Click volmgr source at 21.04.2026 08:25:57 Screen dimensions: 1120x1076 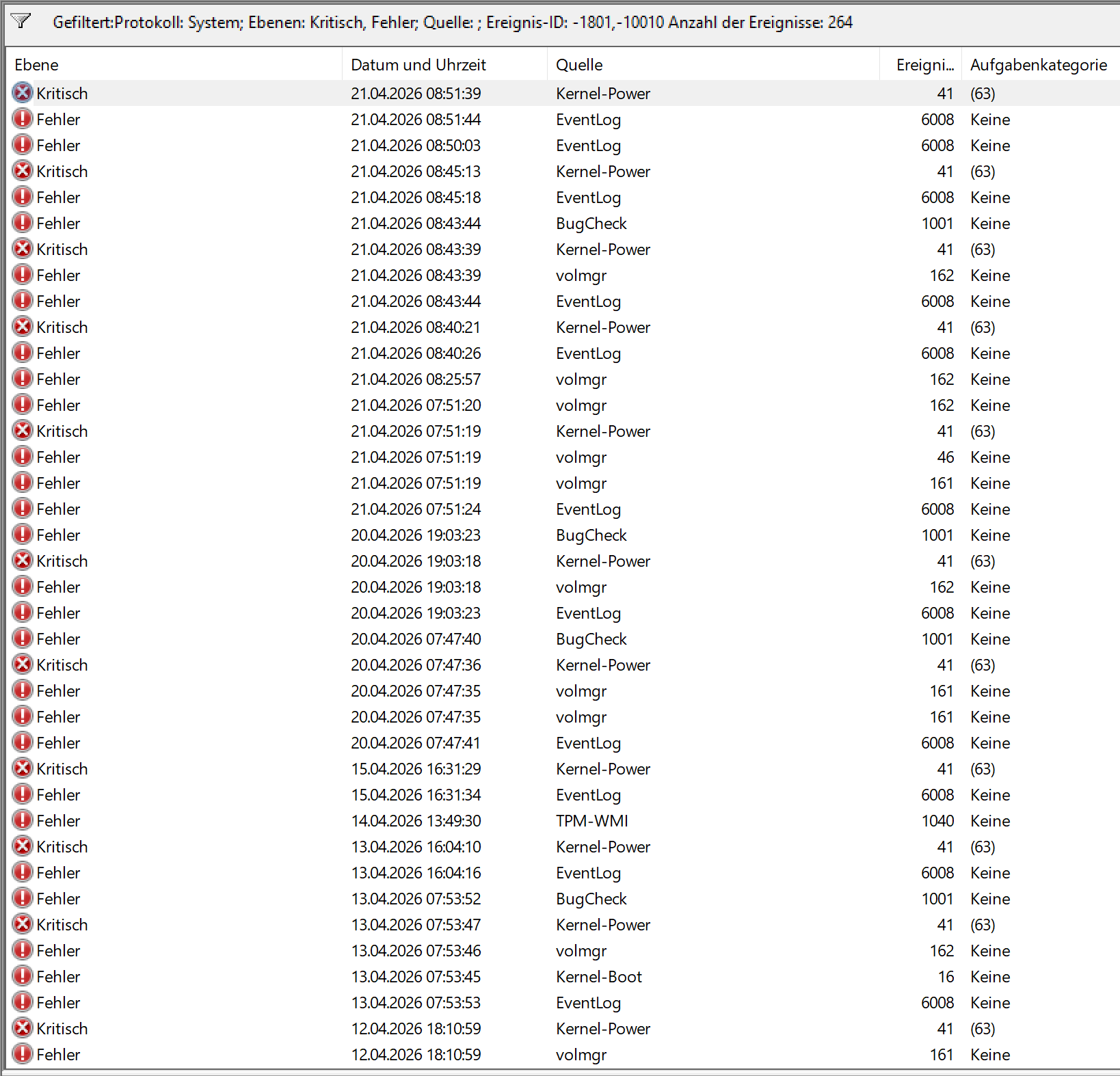[x=581, y=379]
